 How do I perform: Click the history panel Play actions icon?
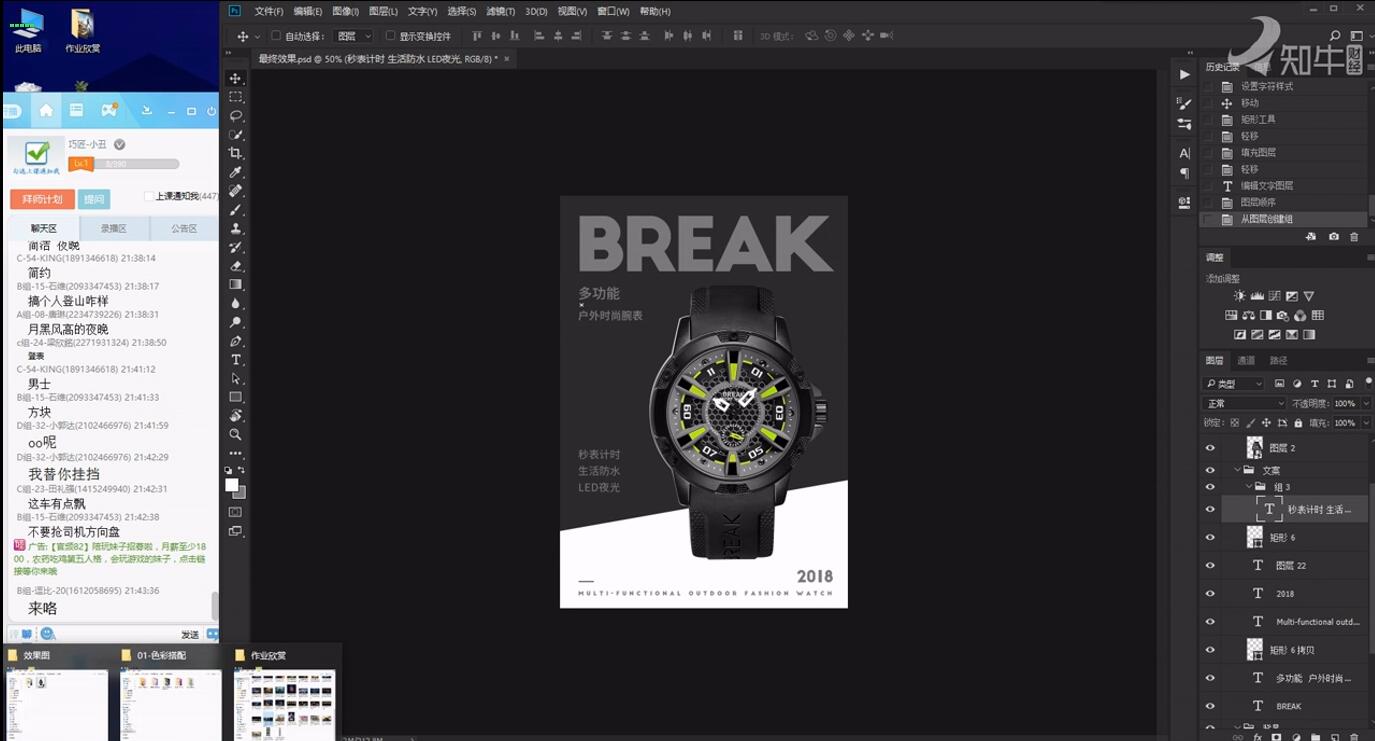point(1185,74)
